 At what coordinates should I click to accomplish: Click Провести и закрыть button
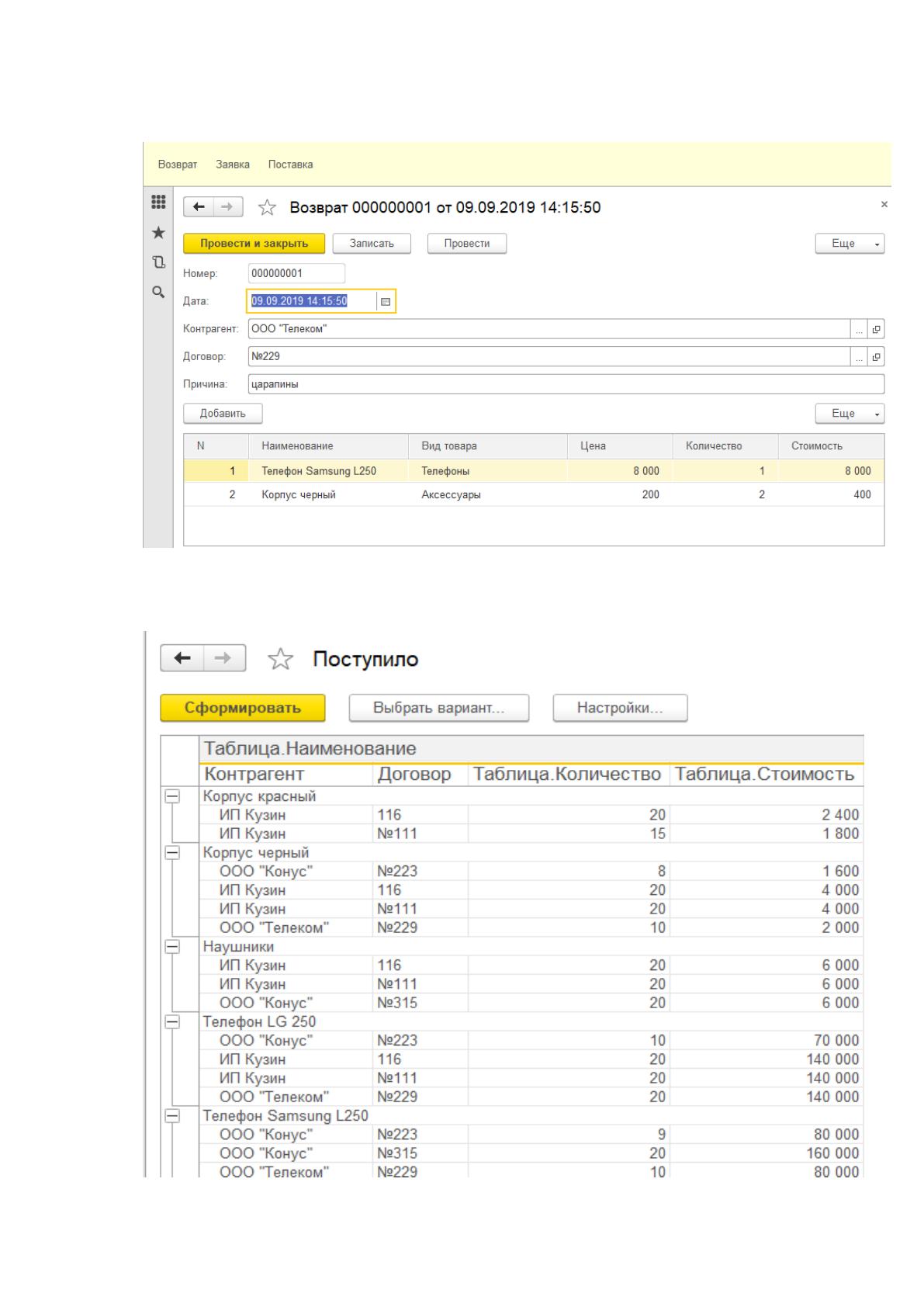[x=254, y=244]
